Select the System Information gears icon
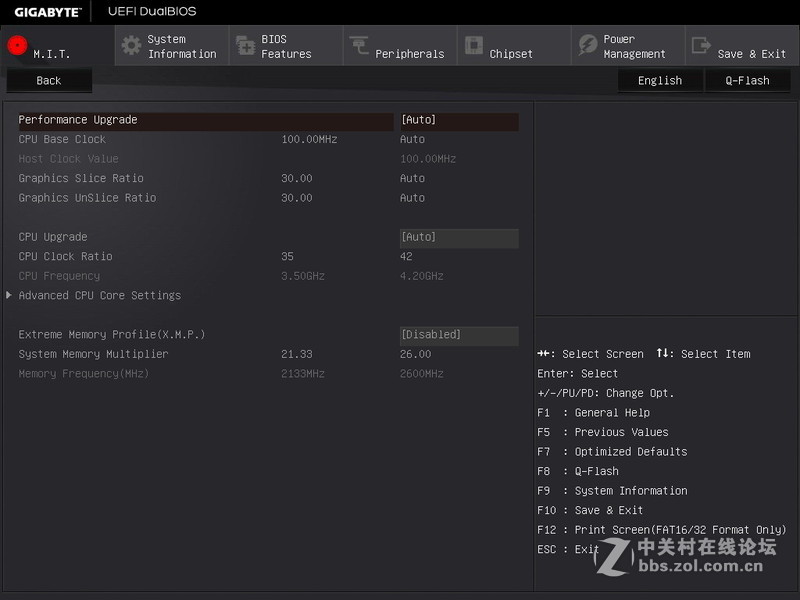800x600 pixels. click(130, 45)
